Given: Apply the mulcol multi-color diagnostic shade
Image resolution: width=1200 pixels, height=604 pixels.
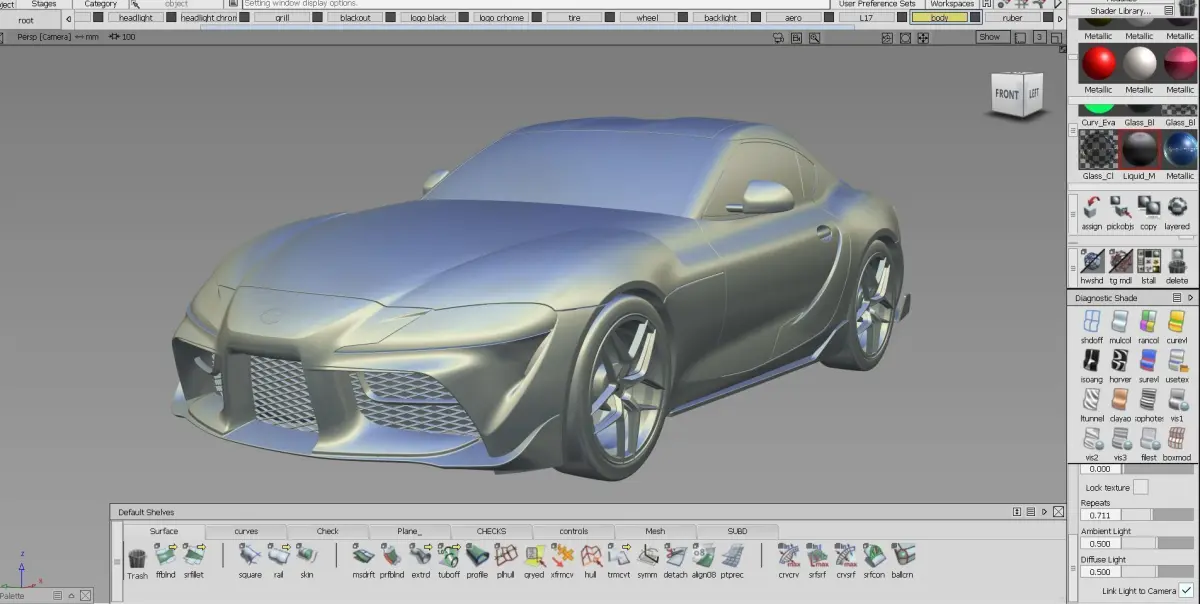Looking at the screenshot, I should 1120,325.
